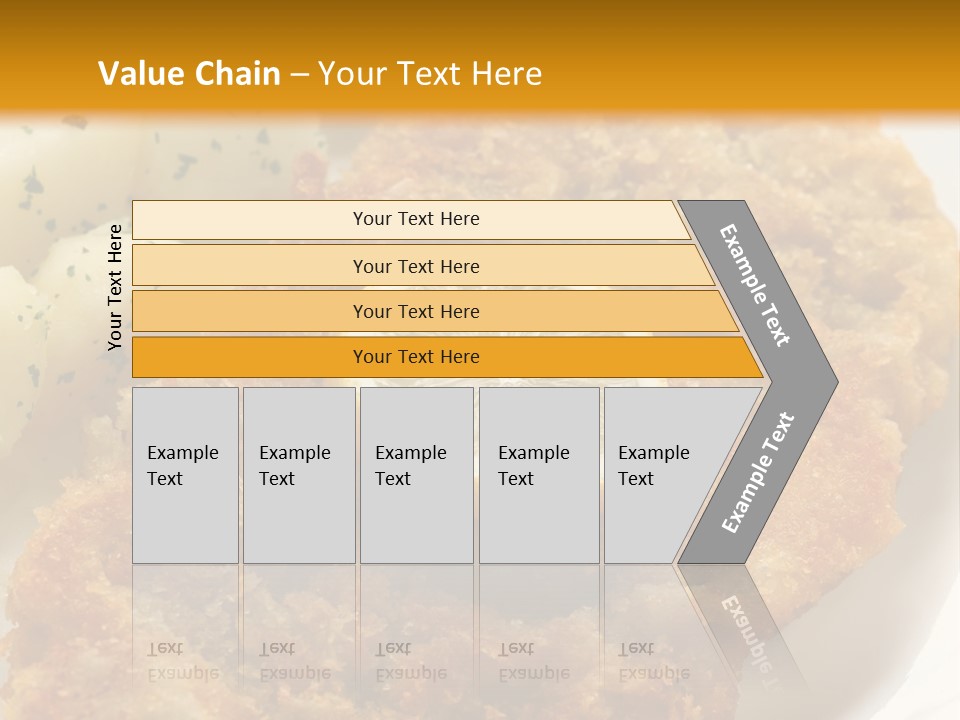Click the mirrored reflection of the fifth gray box
This screenshot has width=960, height=720.
[x=655, y=640]
